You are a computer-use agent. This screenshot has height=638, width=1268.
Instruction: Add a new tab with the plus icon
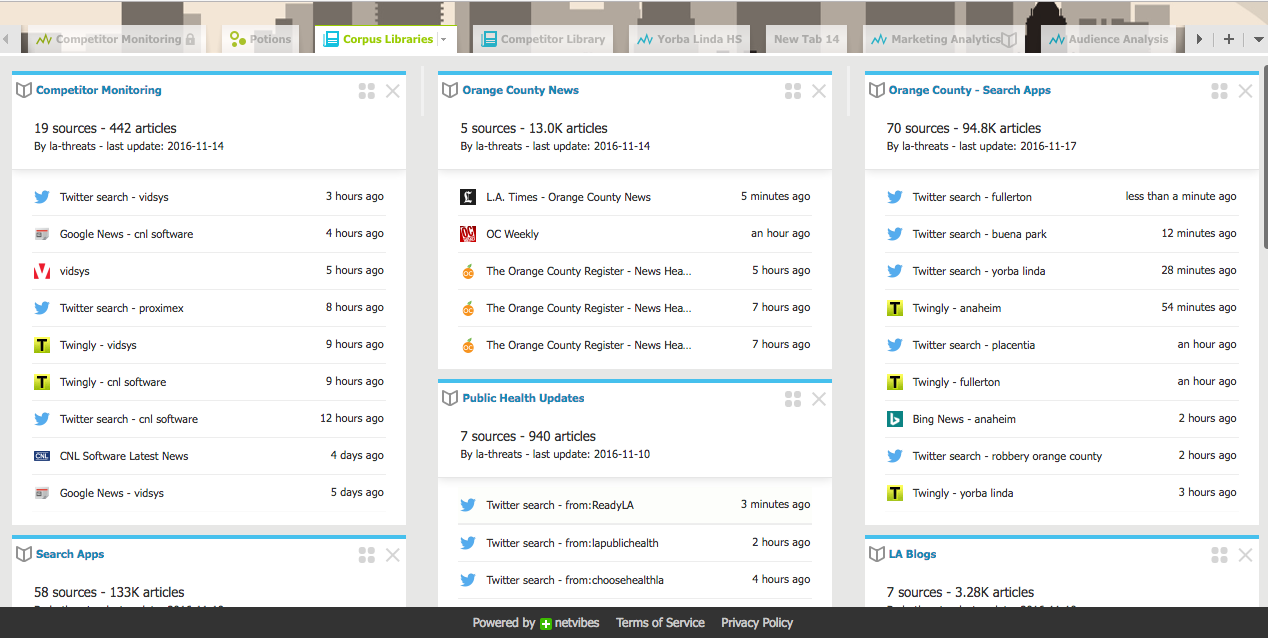click(x=1229, y=39)
